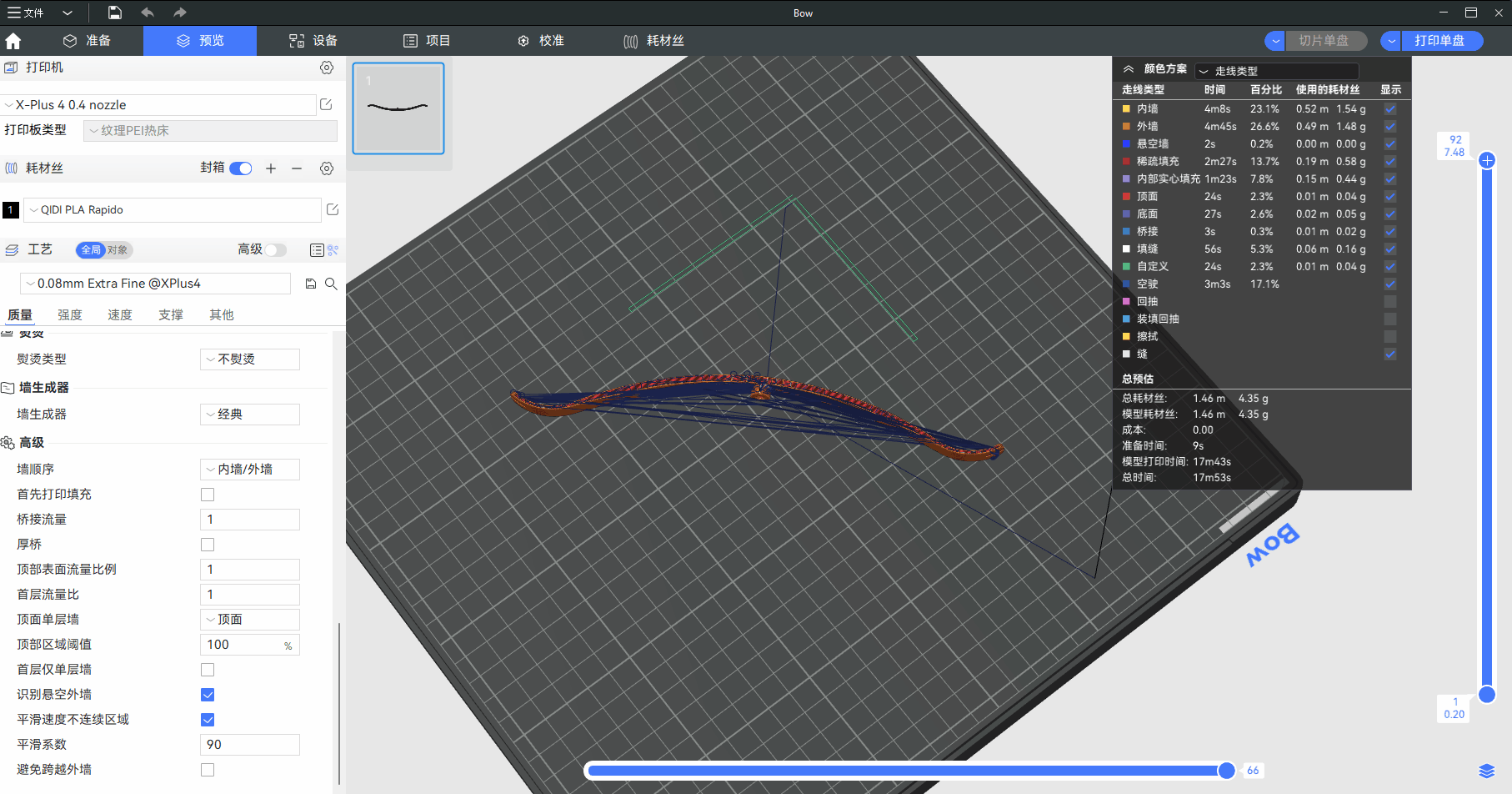
Task: Open the 速度 settings tab
Action: click(x=120, y=314)
